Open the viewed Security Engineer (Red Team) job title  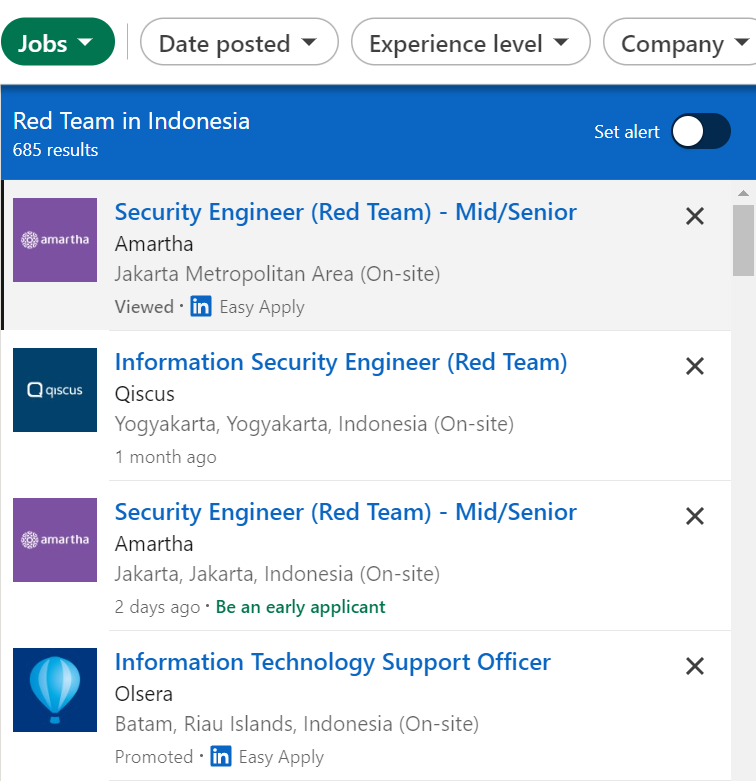tap(346, 212)
